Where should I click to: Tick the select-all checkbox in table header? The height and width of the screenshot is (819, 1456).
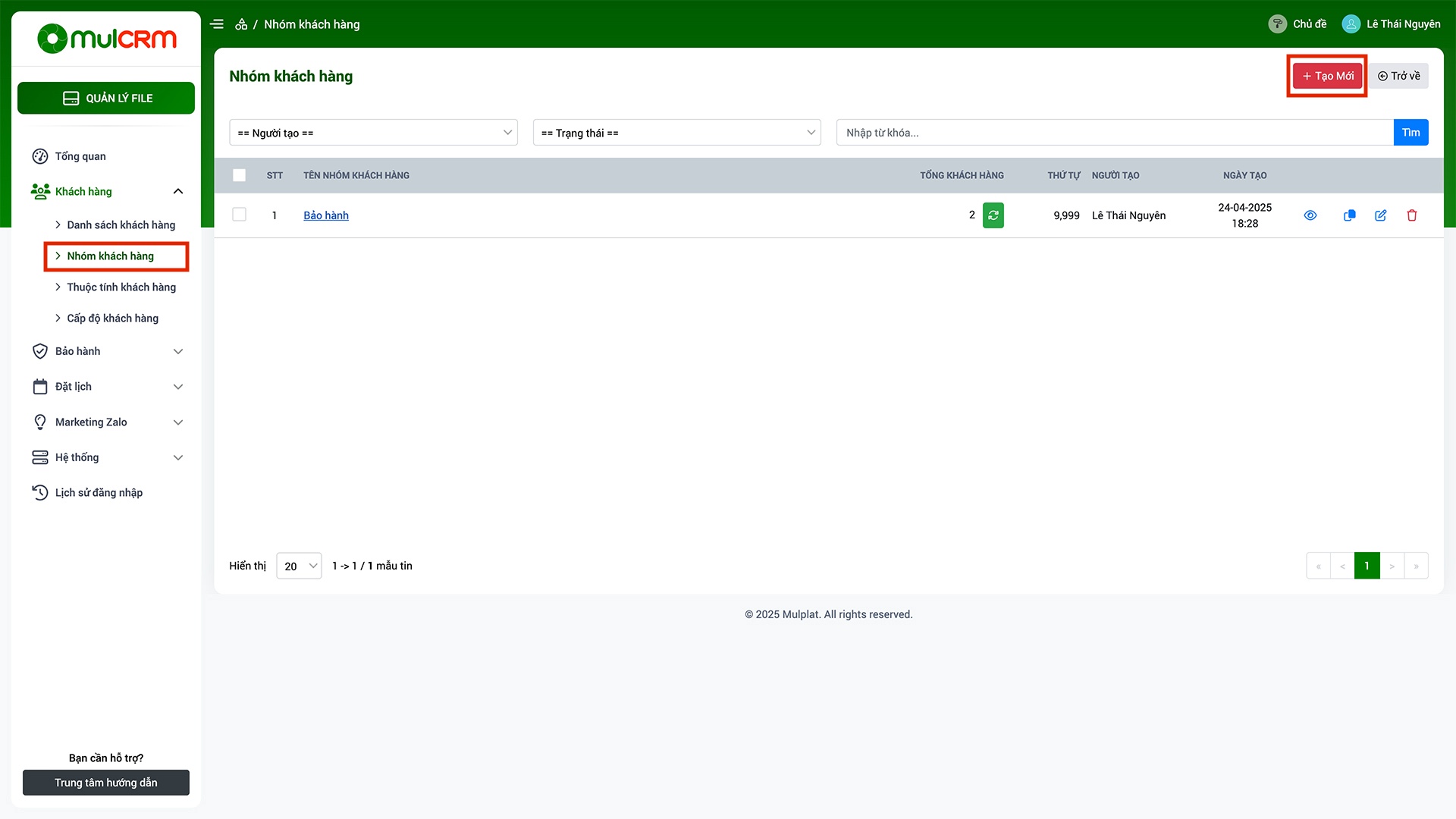(239, 175)
